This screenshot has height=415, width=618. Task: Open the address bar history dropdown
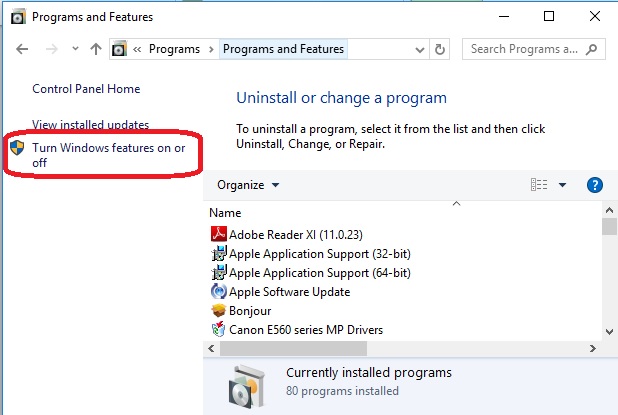click(x=417, y=49)
